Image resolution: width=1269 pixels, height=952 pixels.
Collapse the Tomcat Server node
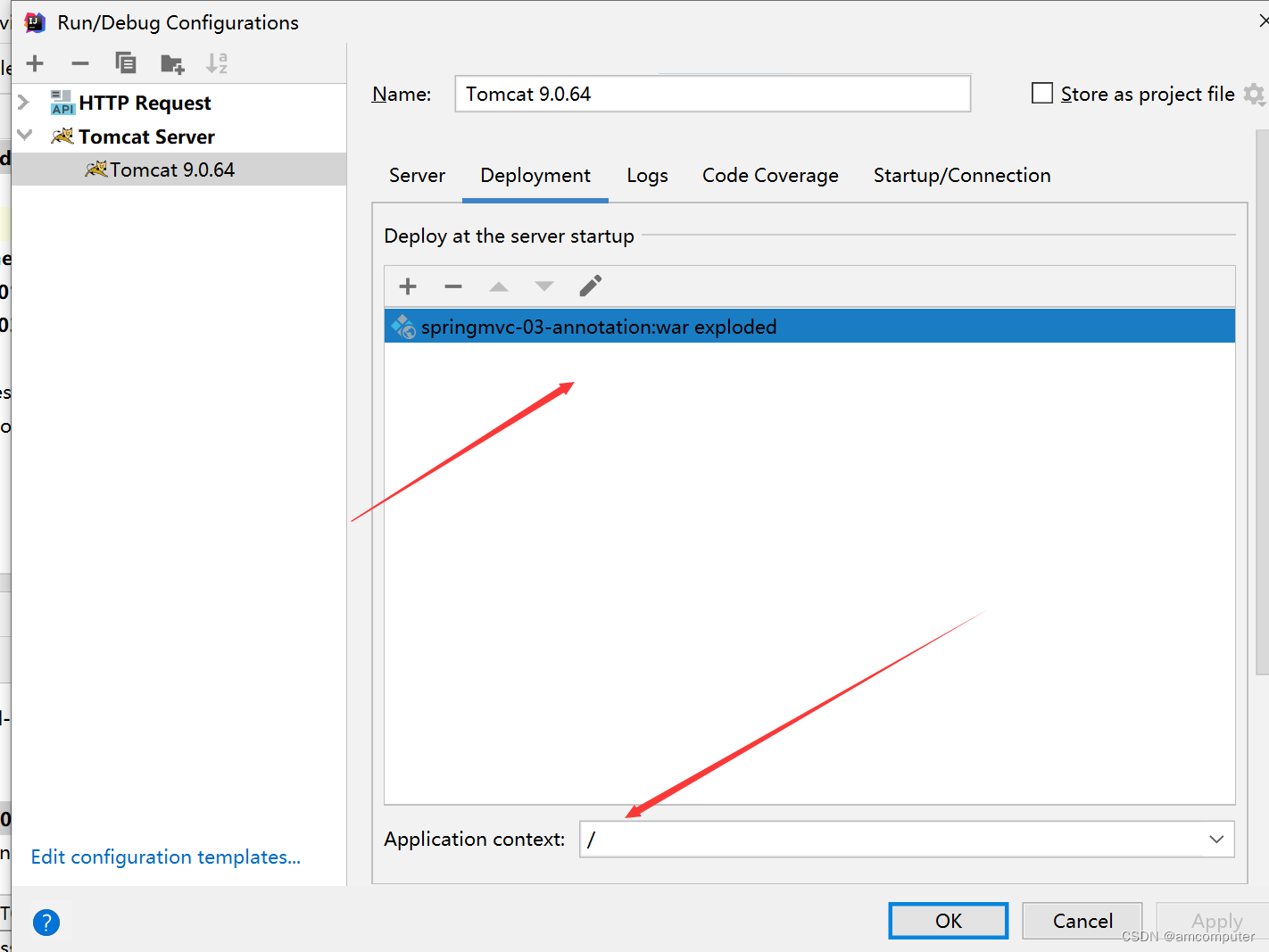click(24, 136)
